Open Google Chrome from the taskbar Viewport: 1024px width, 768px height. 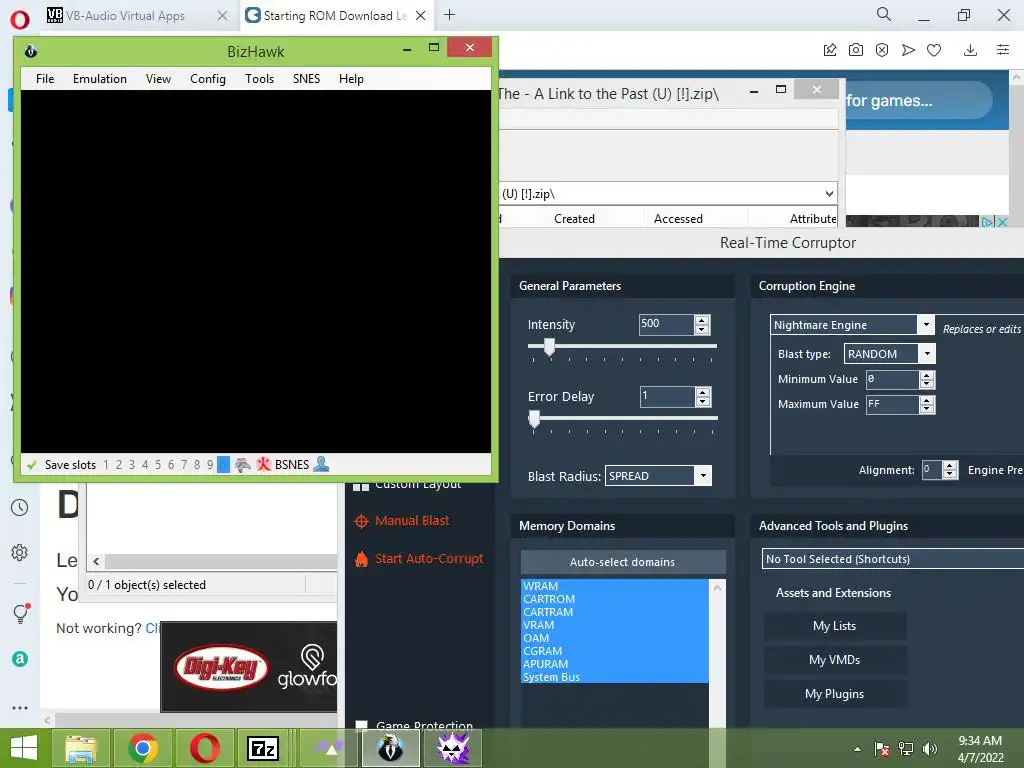click(142, 748)
